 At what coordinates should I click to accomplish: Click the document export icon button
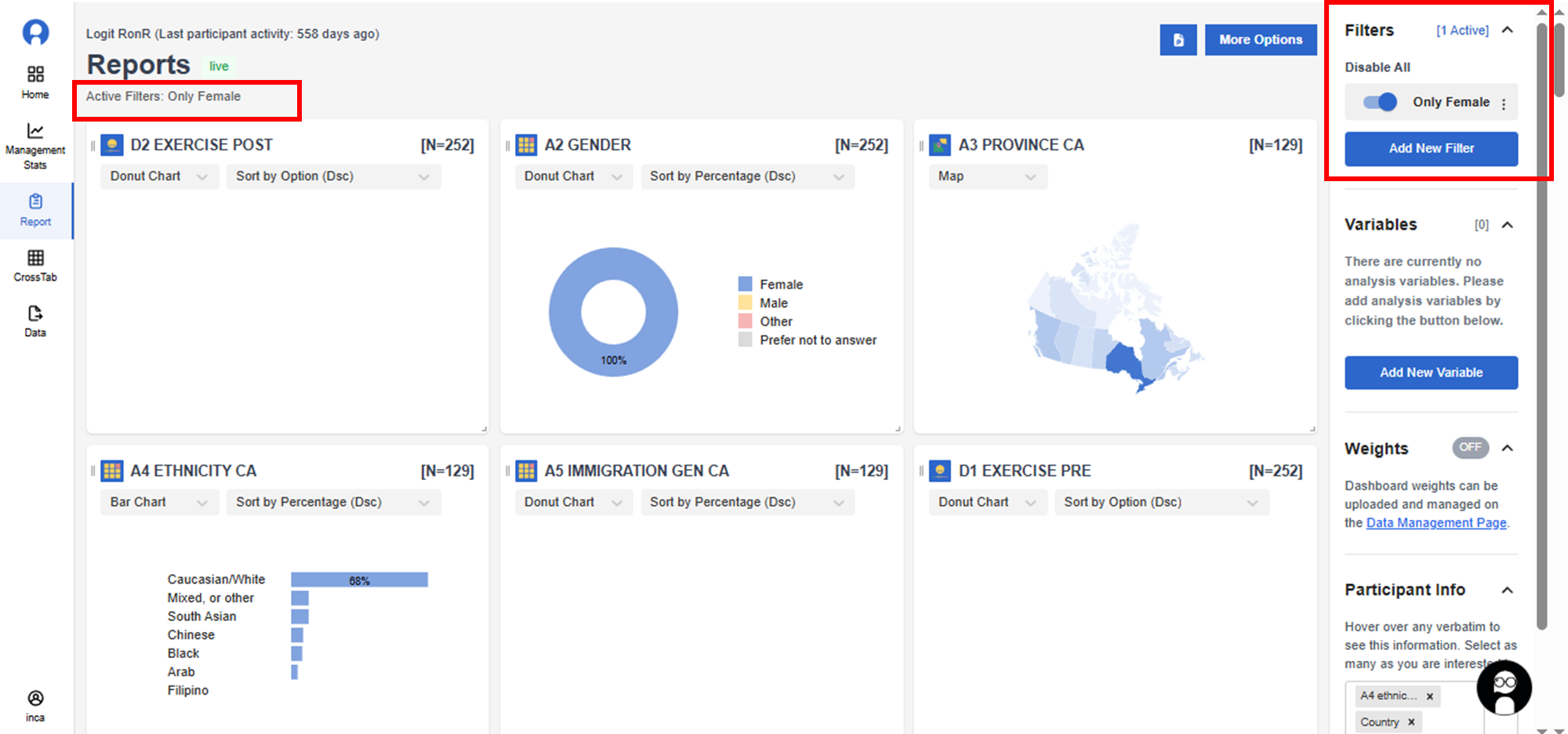point(1178,40)
